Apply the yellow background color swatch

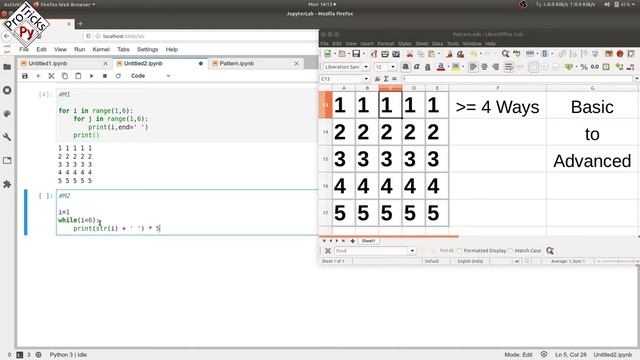[456, 67]
